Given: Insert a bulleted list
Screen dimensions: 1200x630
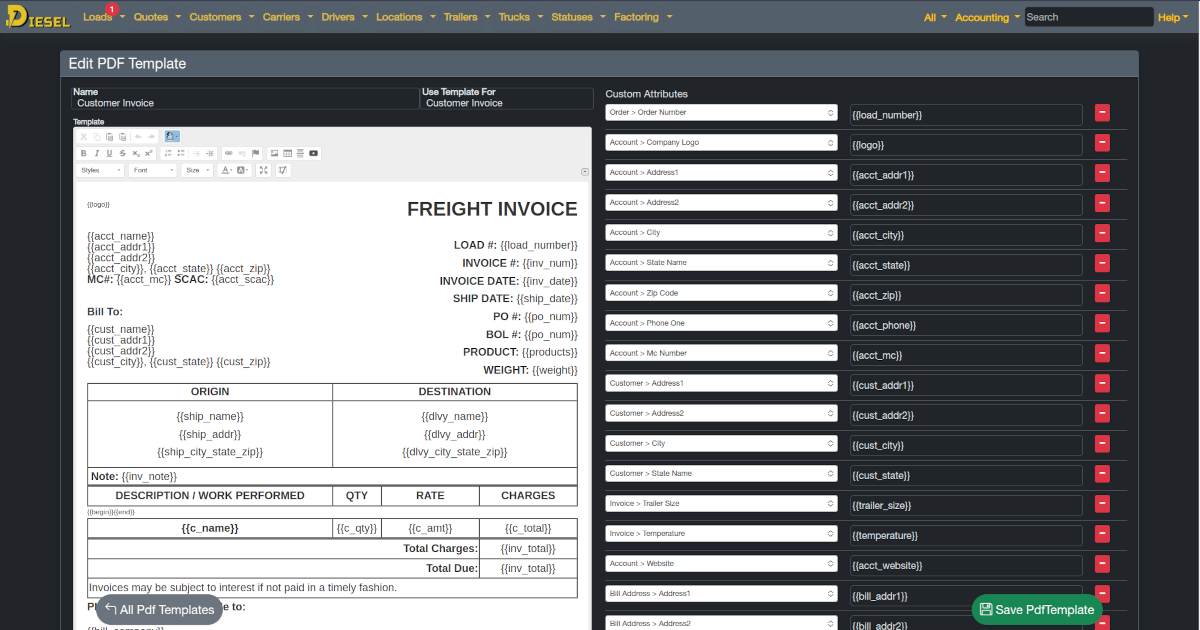Looking at the screenshot, I should [x=181, y=153].
